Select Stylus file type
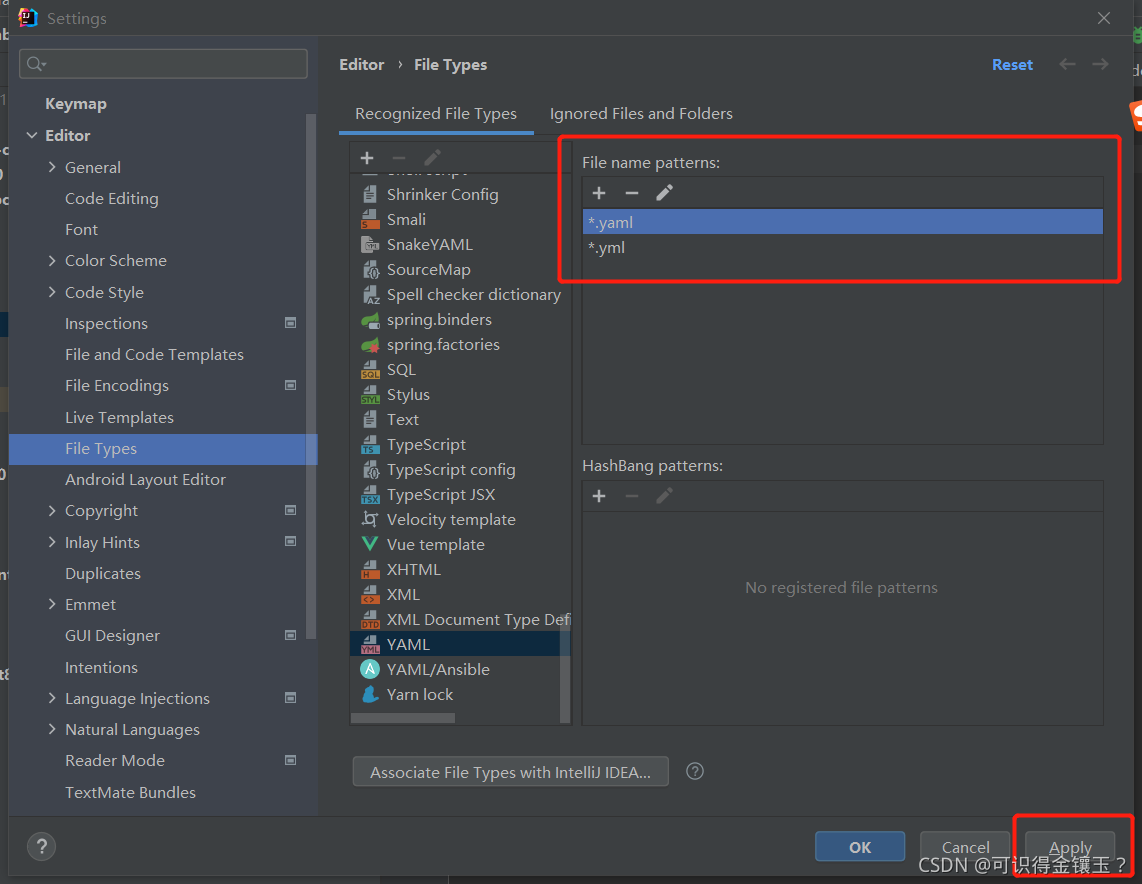Viewport: 1142px width, 884px height. (460, 395)
